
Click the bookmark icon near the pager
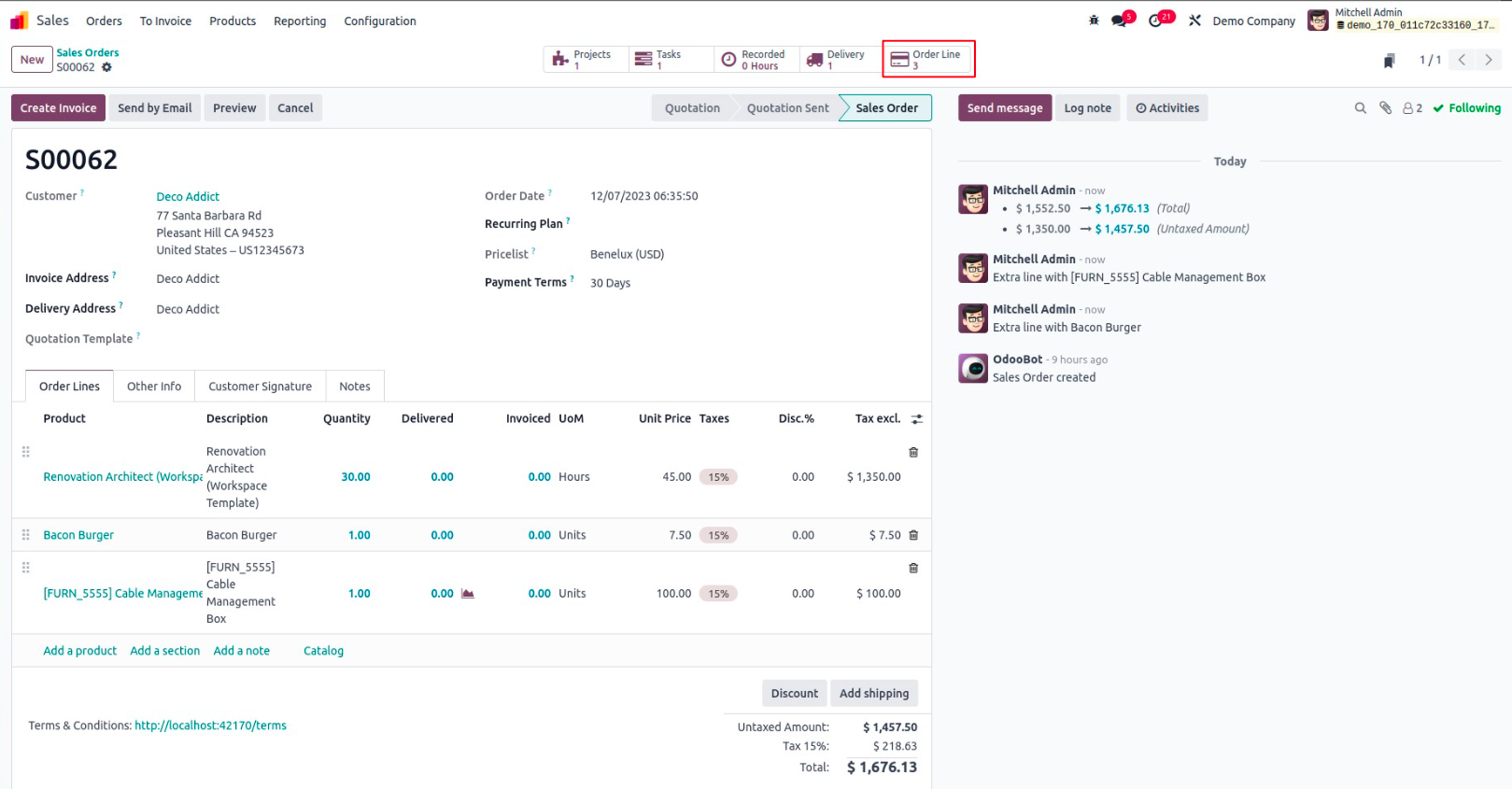(x=1389, y=61)
